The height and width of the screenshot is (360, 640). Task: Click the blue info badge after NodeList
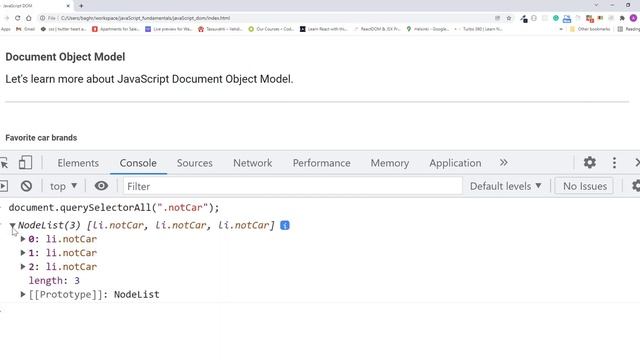(285, 225)
